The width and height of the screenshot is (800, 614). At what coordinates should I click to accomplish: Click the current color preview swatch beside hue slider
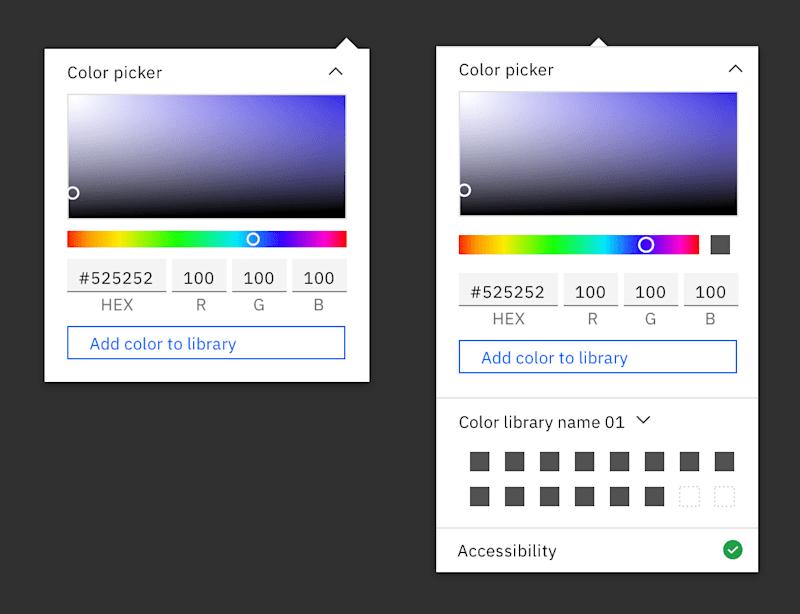click(720, 244)
